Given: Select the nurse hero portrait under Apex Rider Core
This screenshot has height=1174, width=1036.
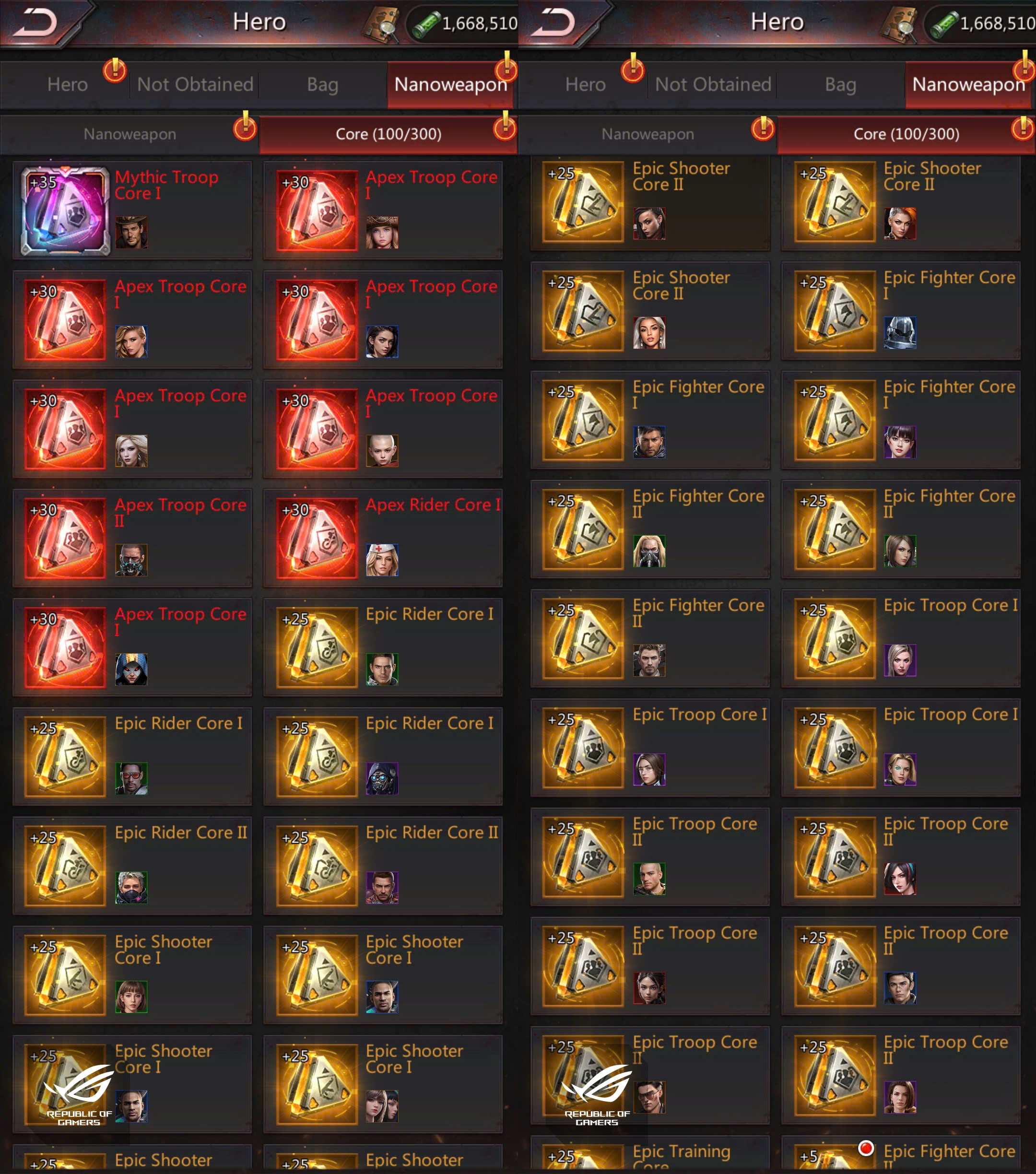Looking at the screenshot, I should click(382, 560).
